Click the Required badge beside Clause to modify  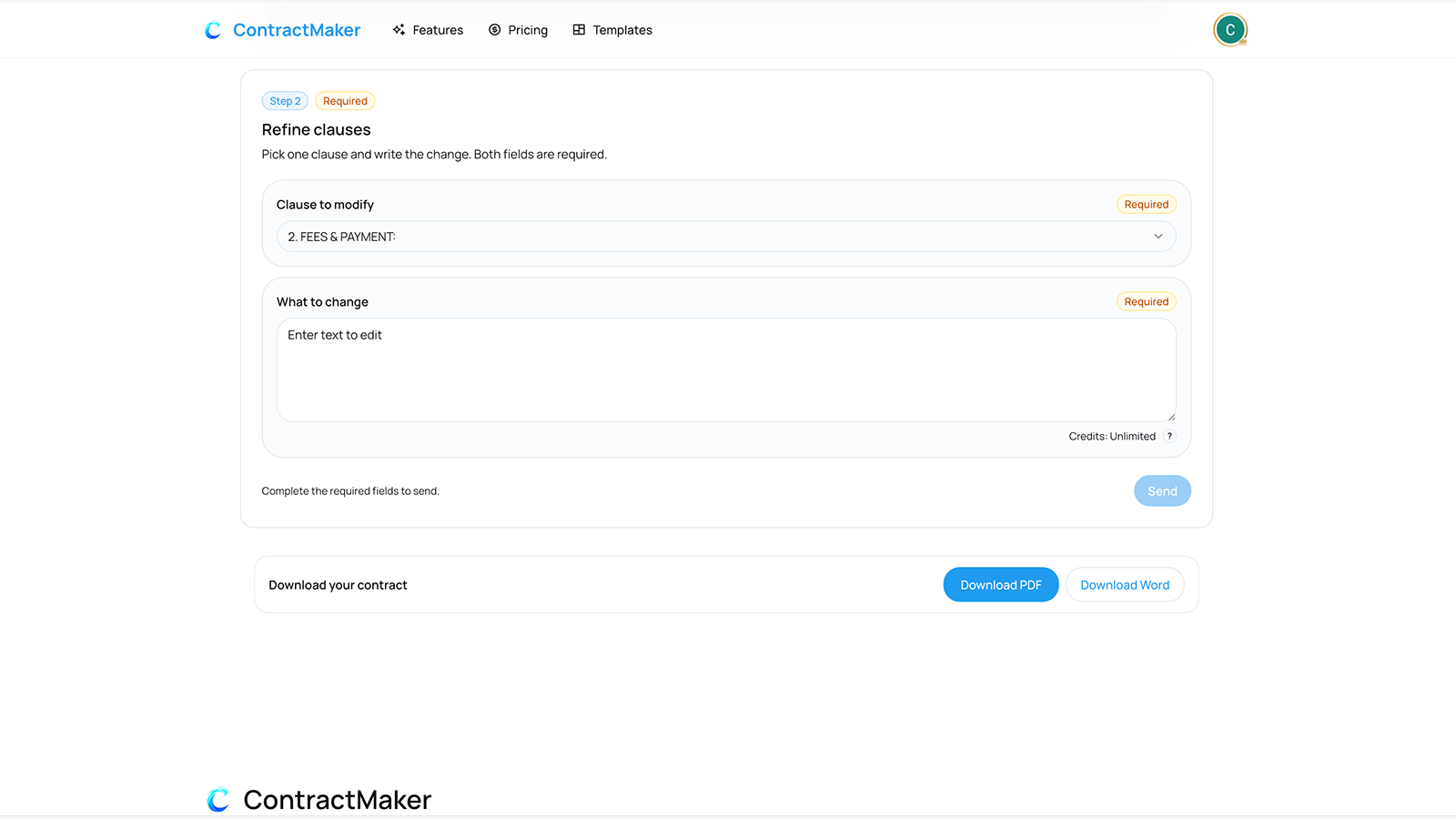(1146, 204)
